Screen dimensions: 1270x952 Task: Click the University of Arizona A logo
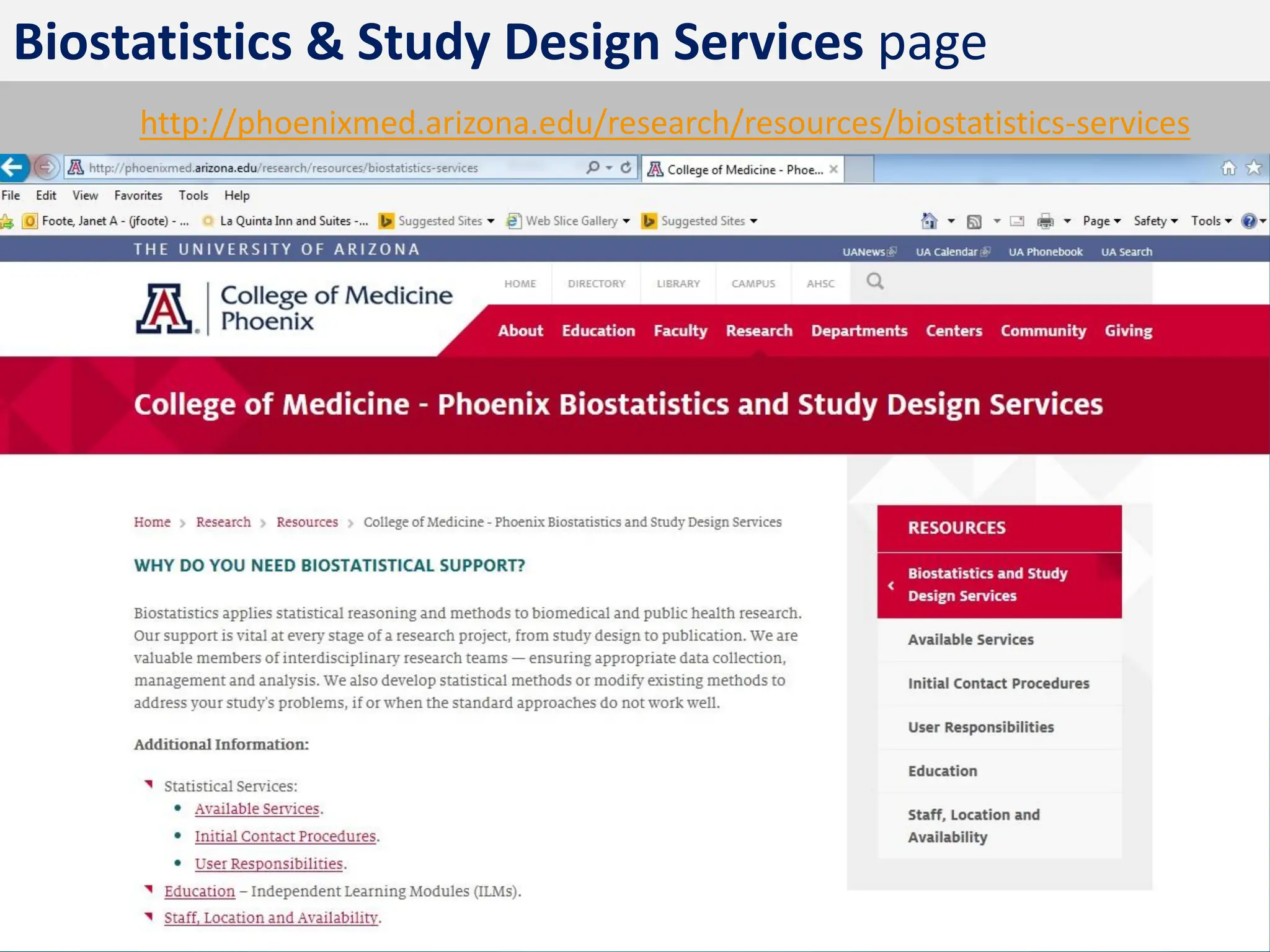pos(166,309)
